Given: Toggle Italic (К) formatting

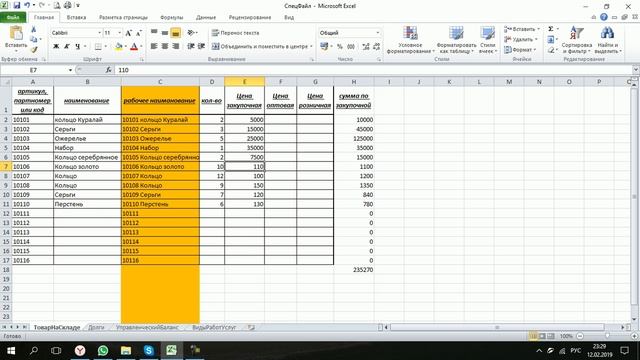Looking at the screenshot, I should tap(67, 47).
